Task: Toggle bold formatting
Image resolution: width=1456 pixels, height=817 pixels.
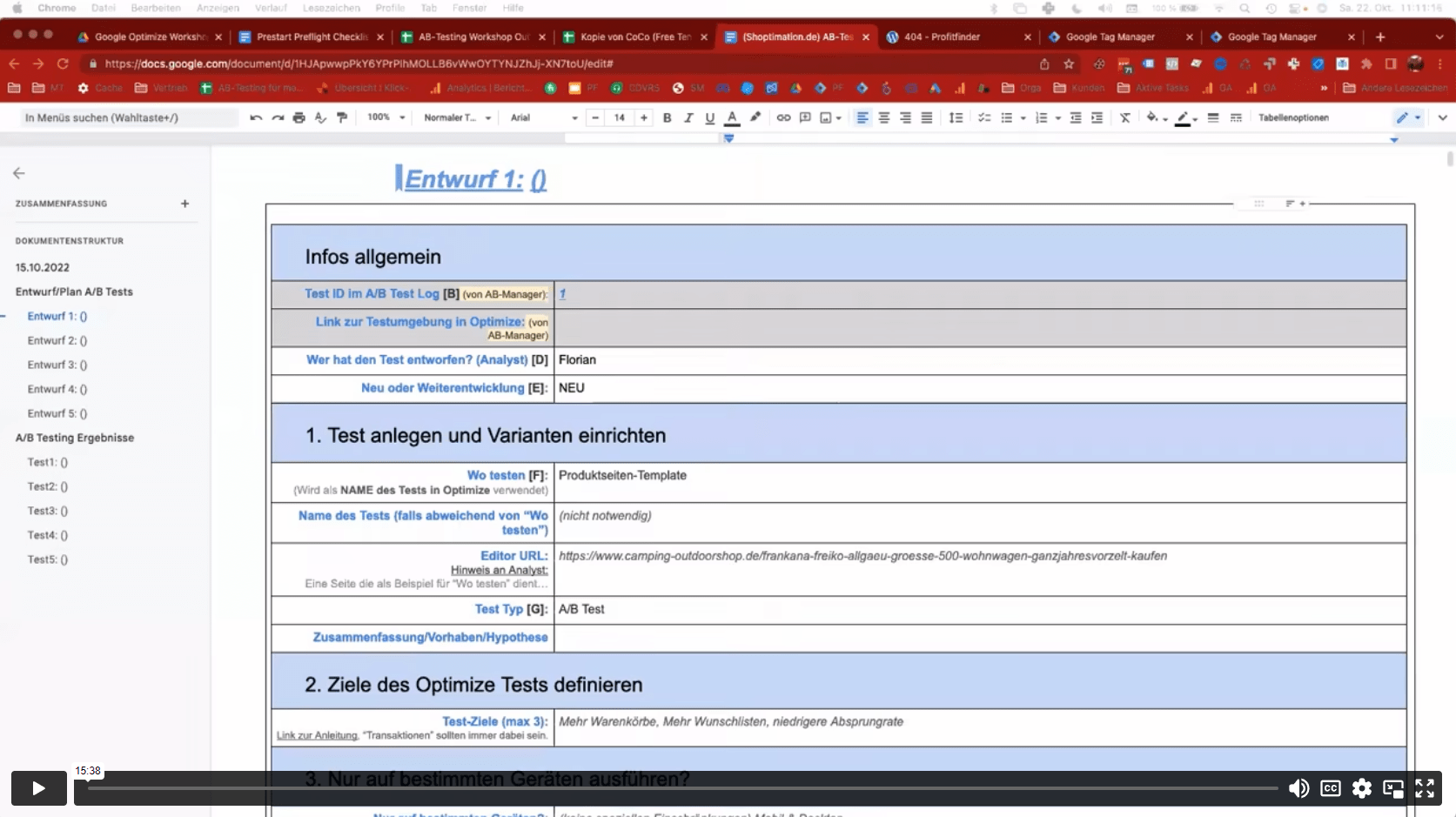Action: pos(667,117)
